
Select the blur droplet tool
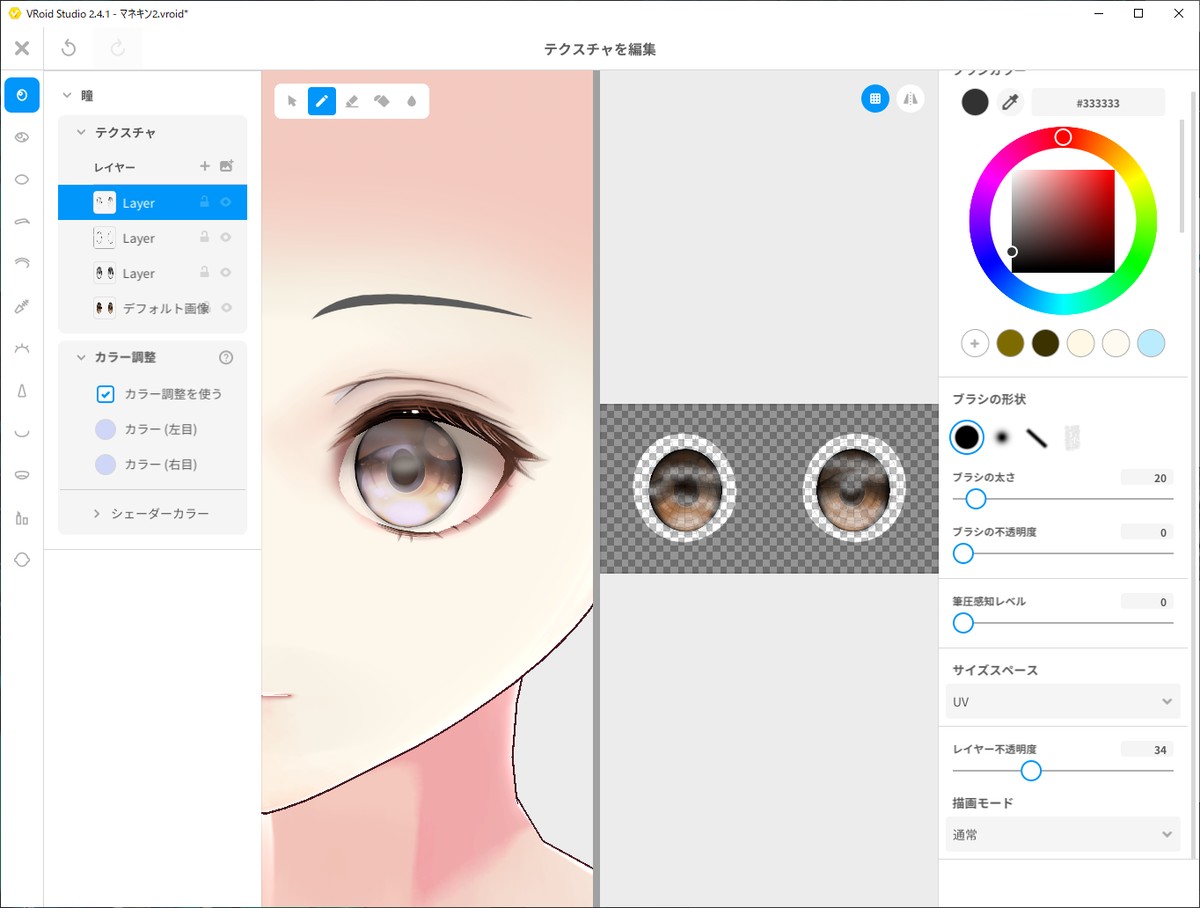coord(411,101)
